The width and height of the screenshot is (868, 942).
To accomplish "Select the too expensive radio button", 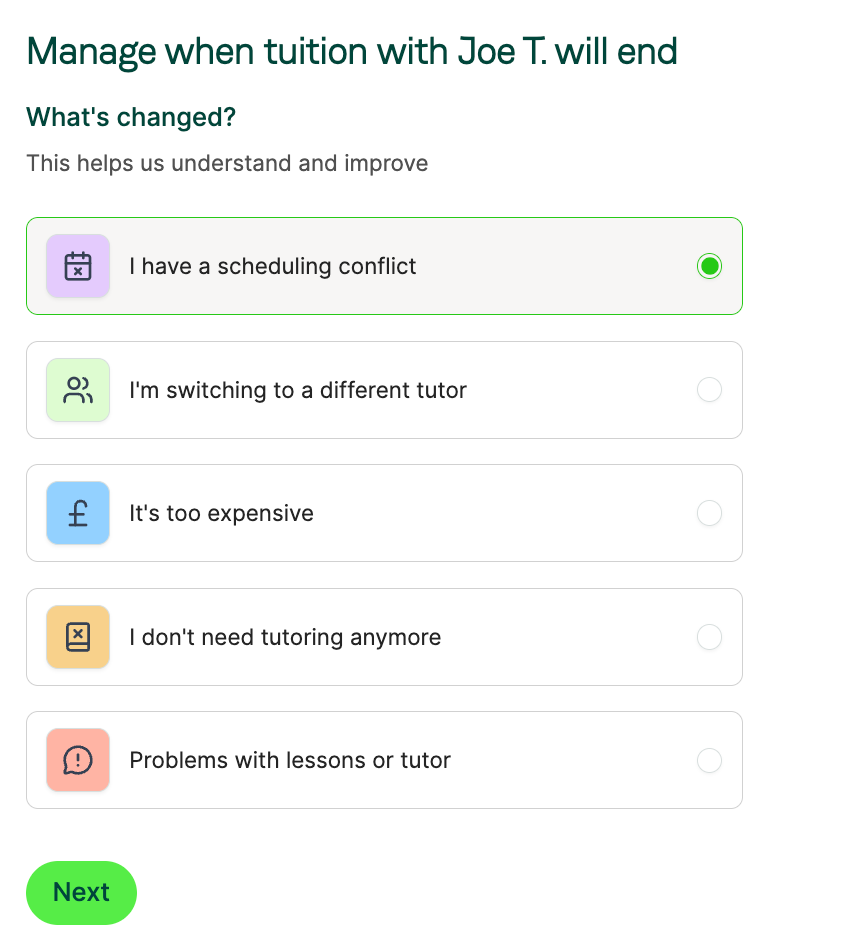I will pyautogui.click(x=709, y=513).
